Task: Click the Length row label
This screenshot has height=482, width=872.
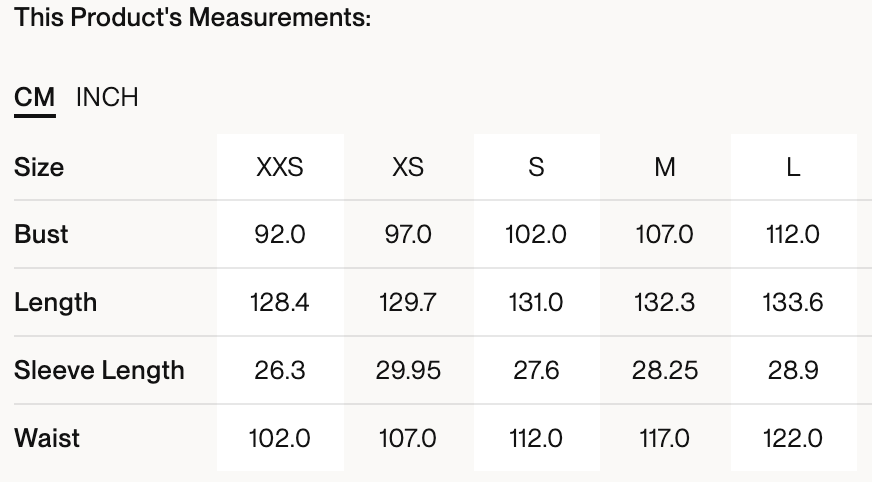Action: click(x=55, y=302)
